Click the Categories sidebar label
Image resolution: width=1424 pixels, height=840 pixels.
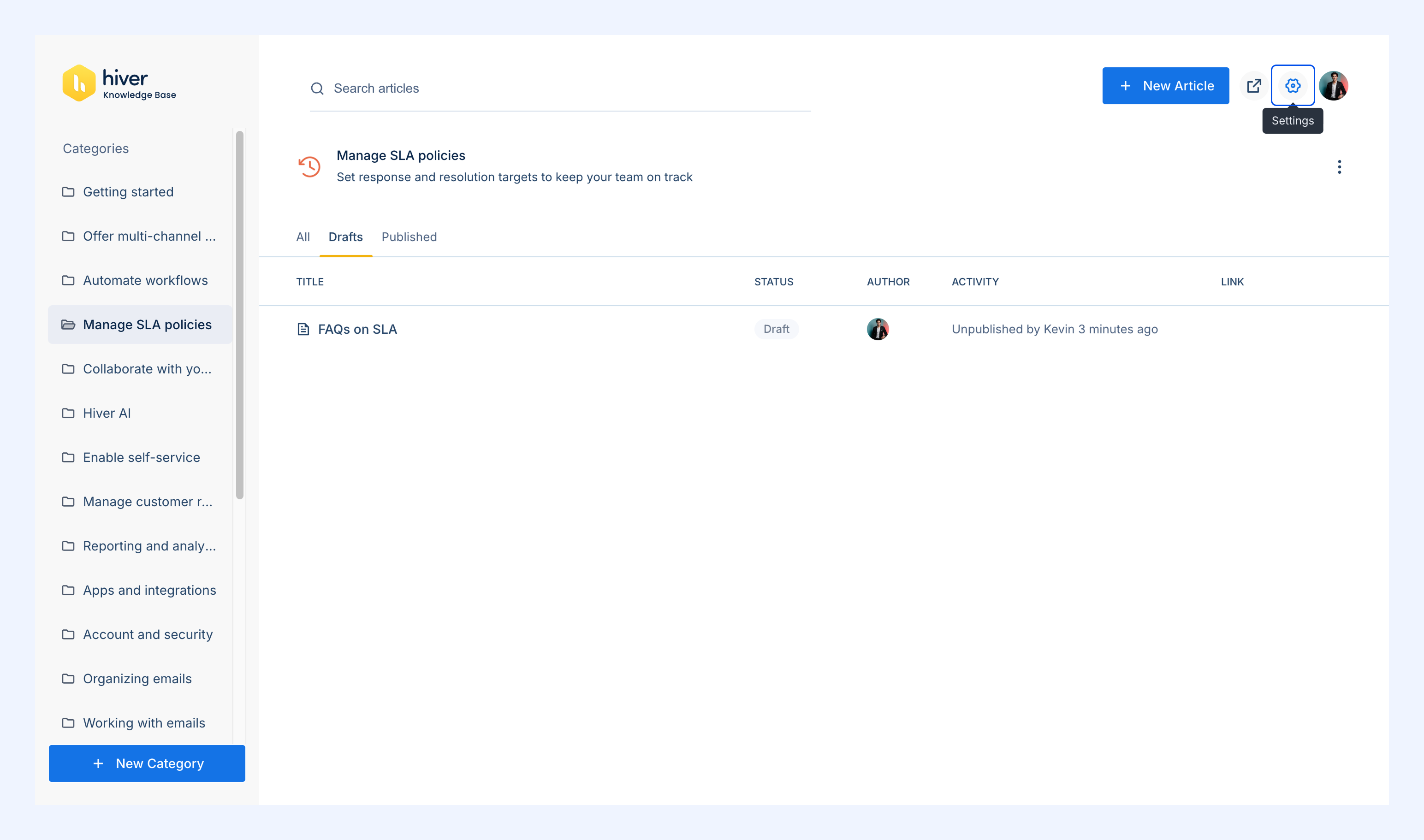pyautogui.click(x=96, y=148)
